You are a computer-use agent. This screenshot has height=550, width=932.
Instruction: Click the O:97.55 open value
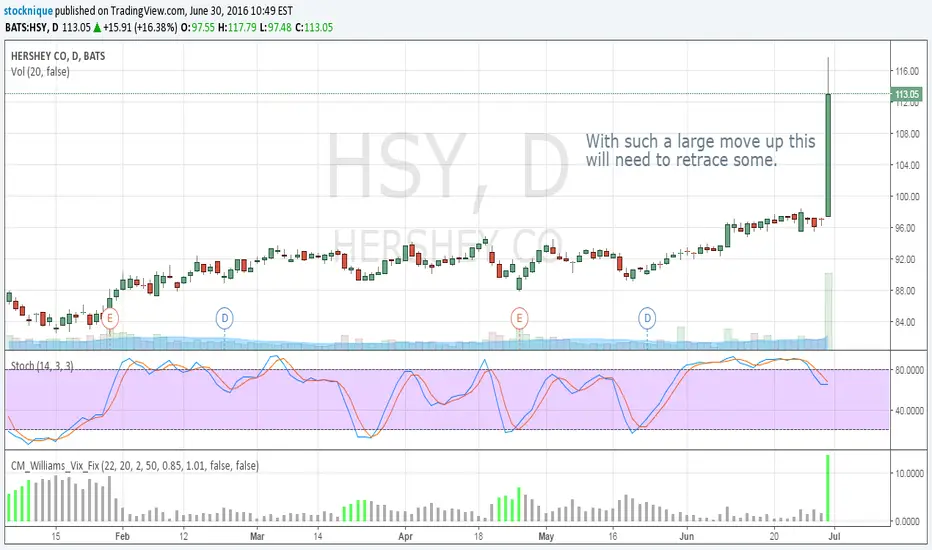tap(198, 27)
